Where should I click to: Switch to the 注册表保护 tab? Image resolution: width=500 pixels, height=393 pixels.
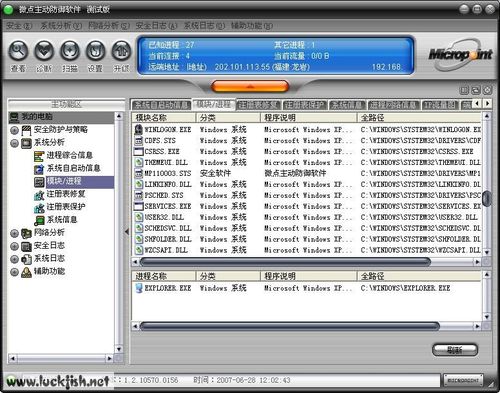coord(305,105)
